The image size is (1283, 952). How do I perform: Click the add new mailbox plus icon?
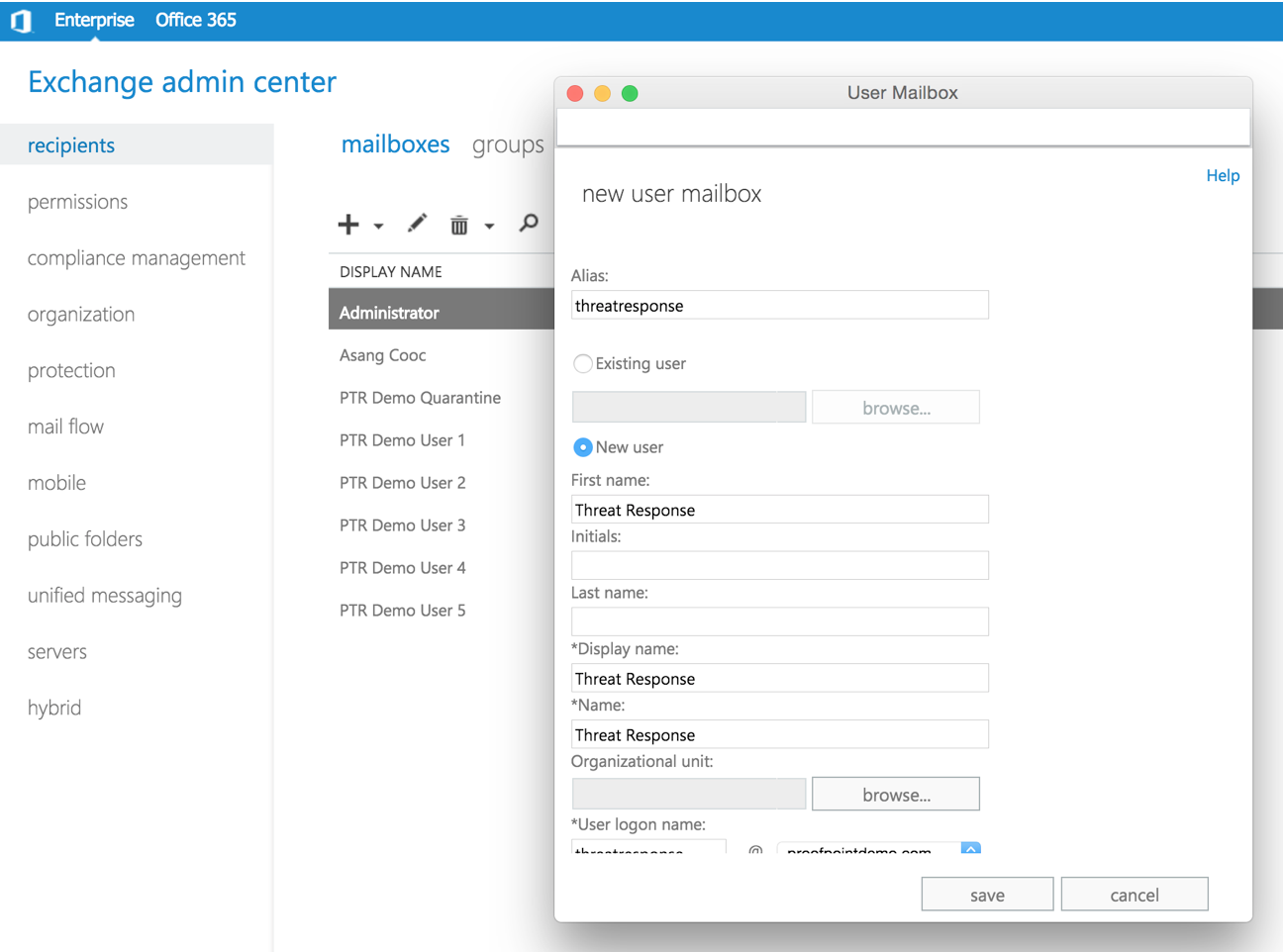pyautogui.click(x=348, y=225)
